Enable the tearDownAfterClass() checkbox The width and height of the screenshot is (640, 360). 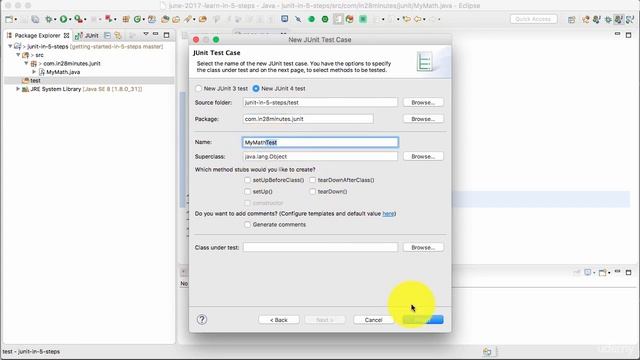pyautogui.click(x=313, y=180)
